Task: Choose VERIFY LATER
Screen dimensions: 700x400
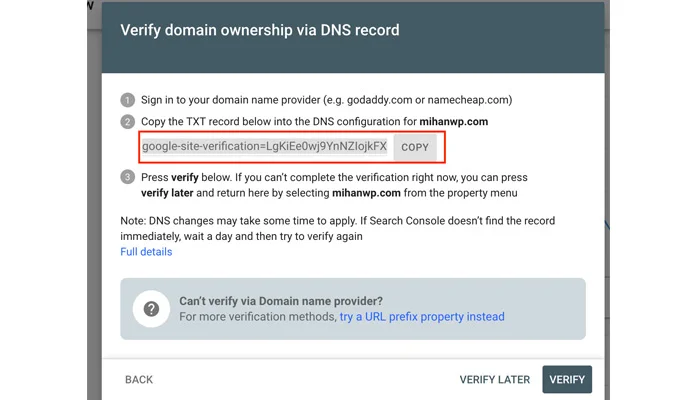Action: 495,380
